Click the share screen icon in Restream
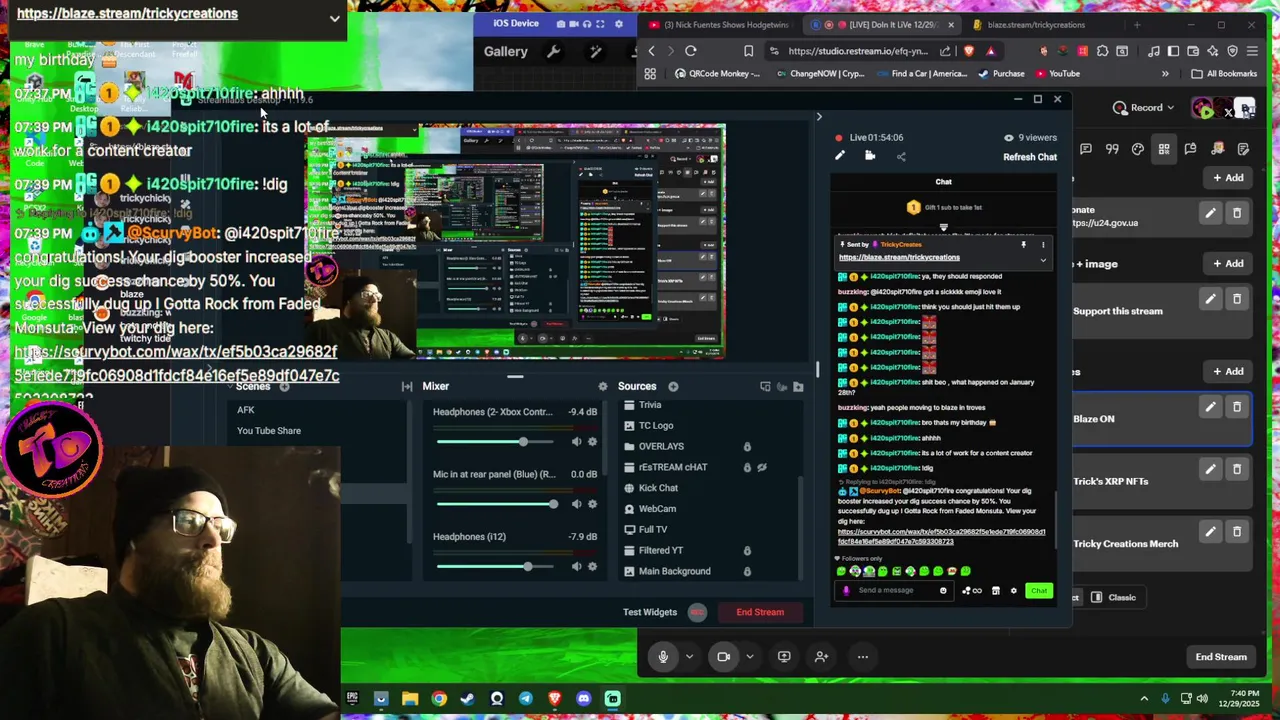Image resolution: width=1280 pixels, height=720 pixels. click(784, 657)
